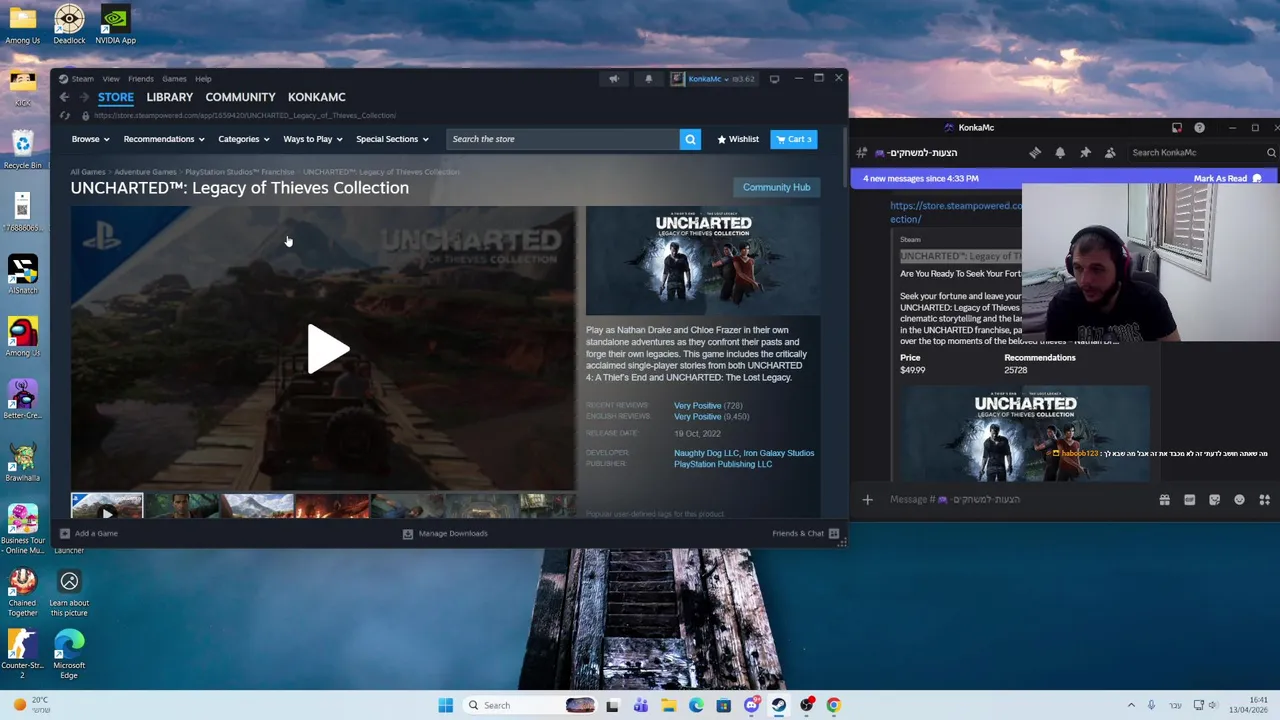Open the recent Very Positive (728) reviews

[x=697, y=406]
